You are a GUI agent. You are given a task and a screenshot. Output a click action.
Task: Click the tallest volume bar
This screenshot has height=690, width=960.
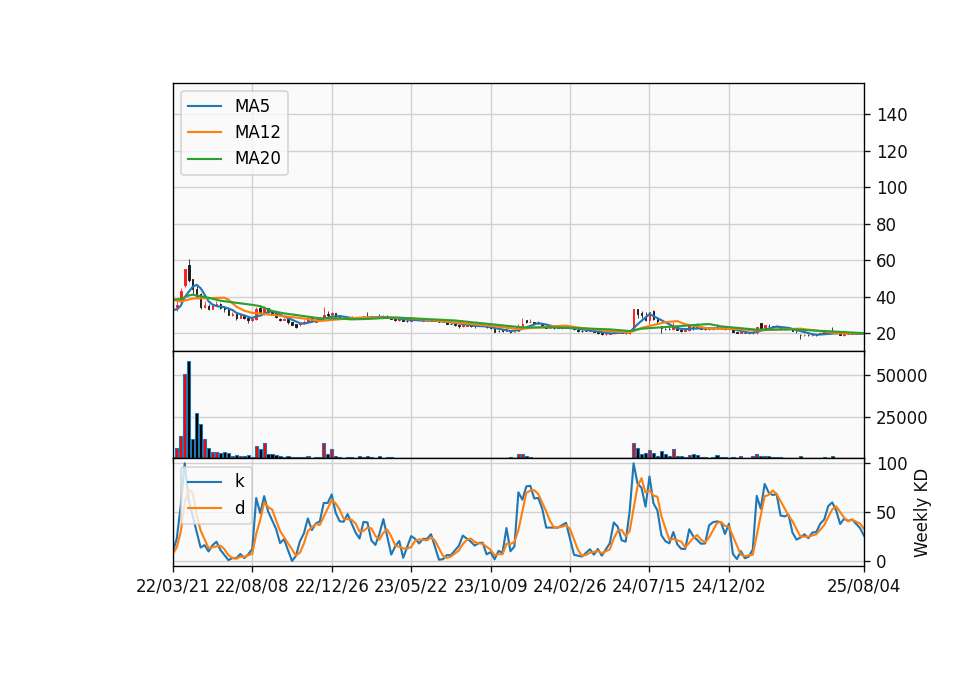(189, 410)
